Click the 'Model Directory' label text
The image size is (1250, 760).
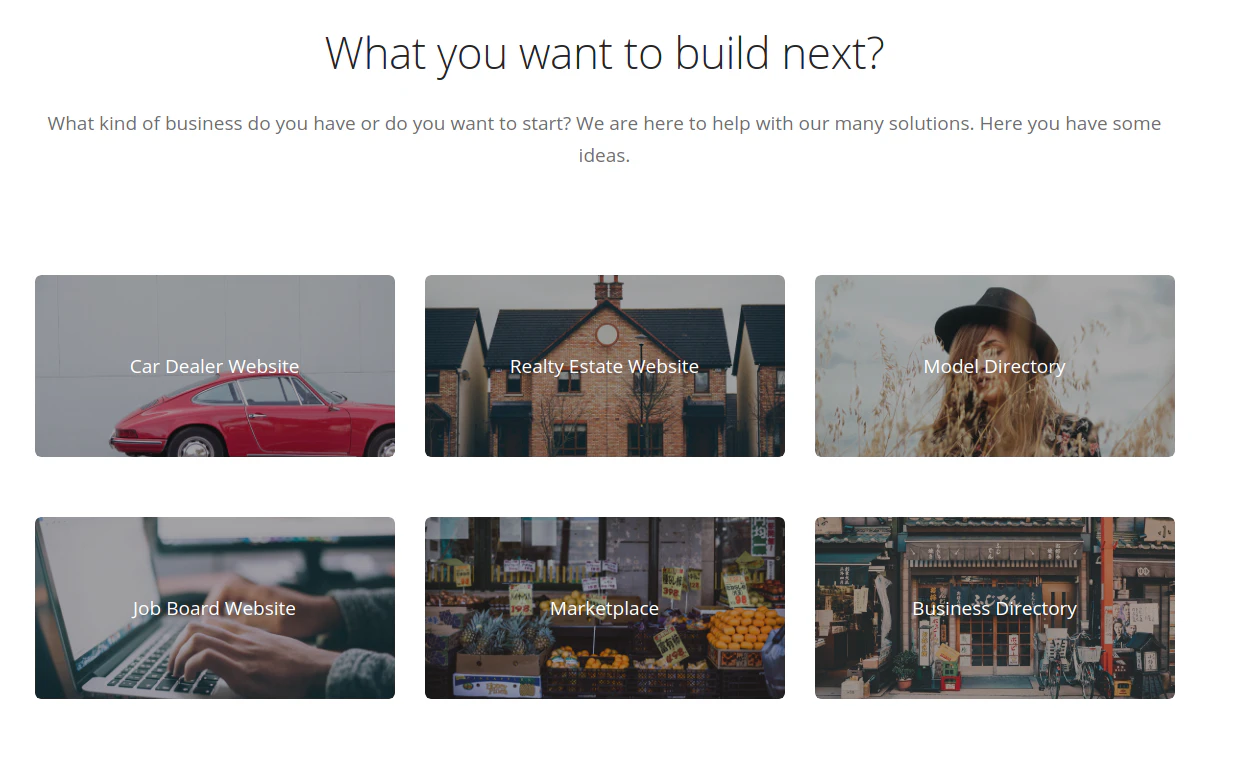(x=995, y=367)
